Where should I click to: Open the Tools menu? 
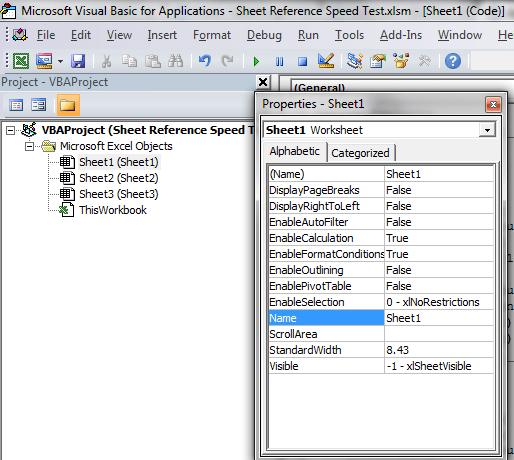349,35
